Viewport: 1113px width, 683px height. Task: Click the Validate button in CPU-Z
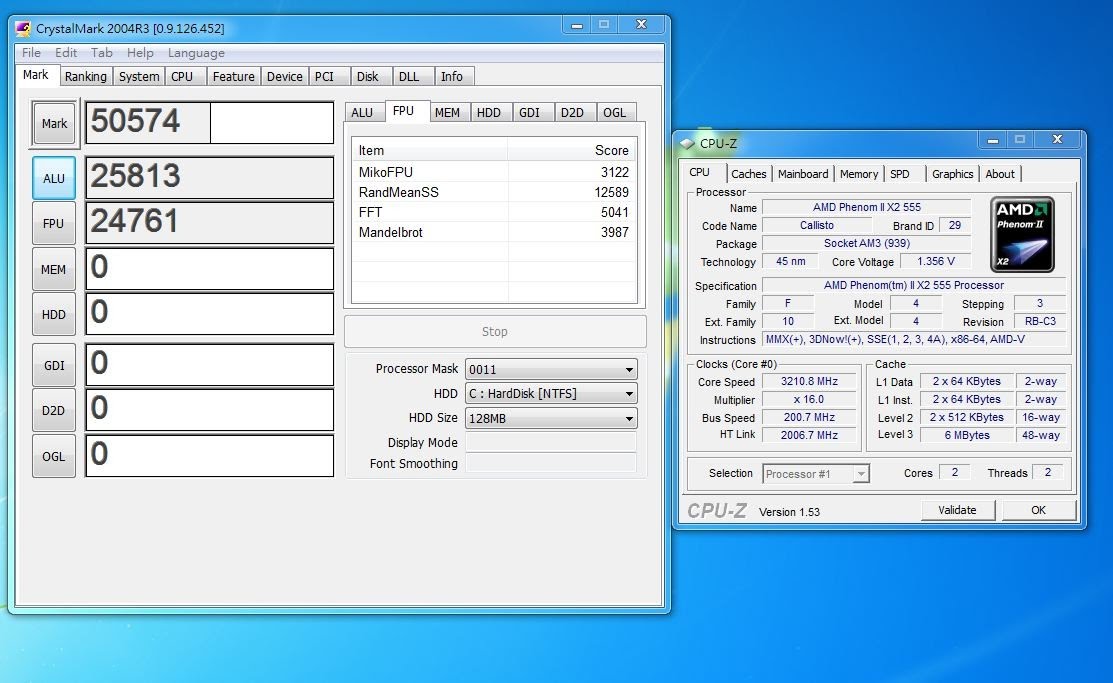tap(957, 510)
